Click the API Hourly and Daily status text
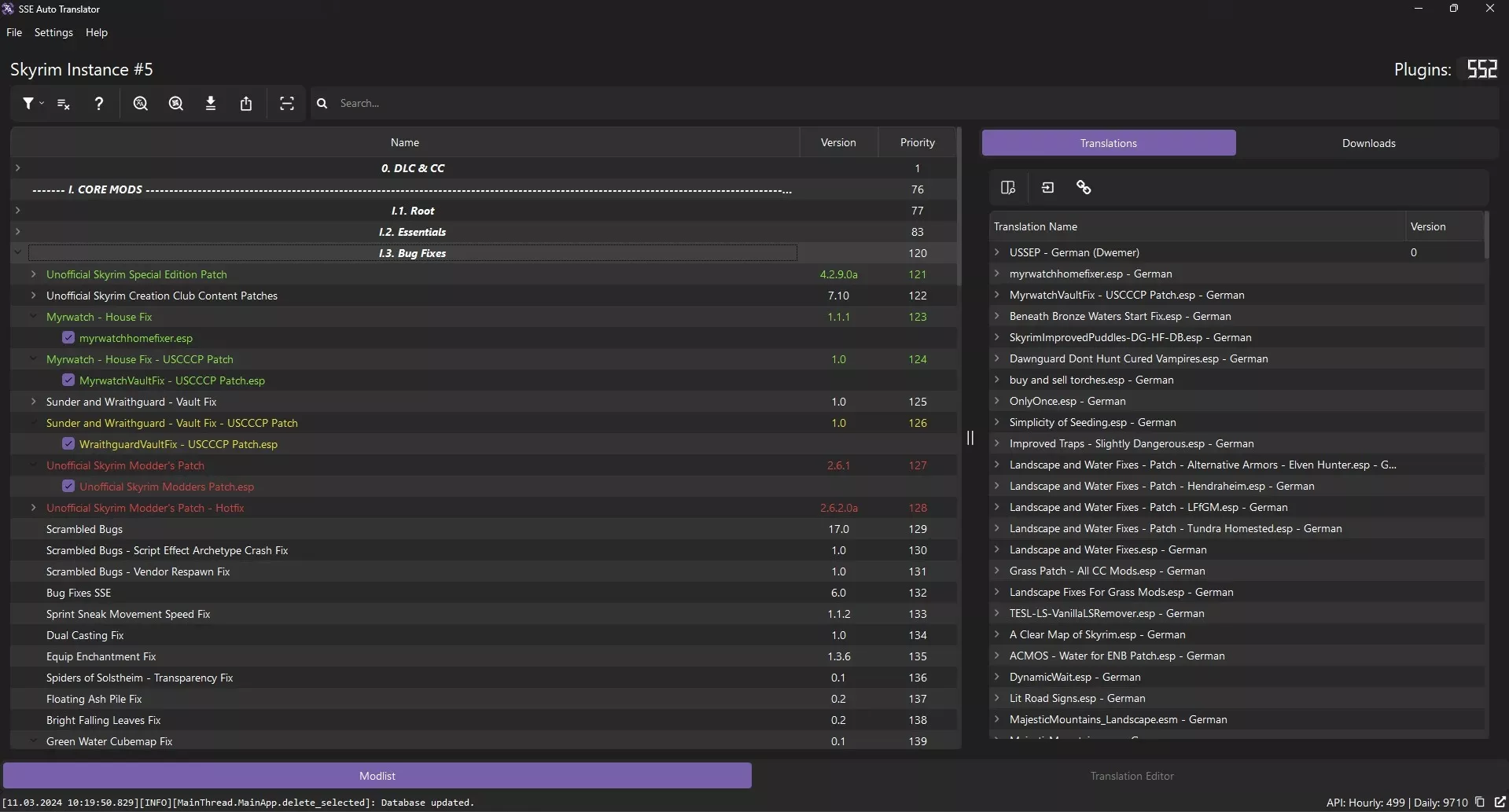 pyautogui.click(x=1397, y=803)
